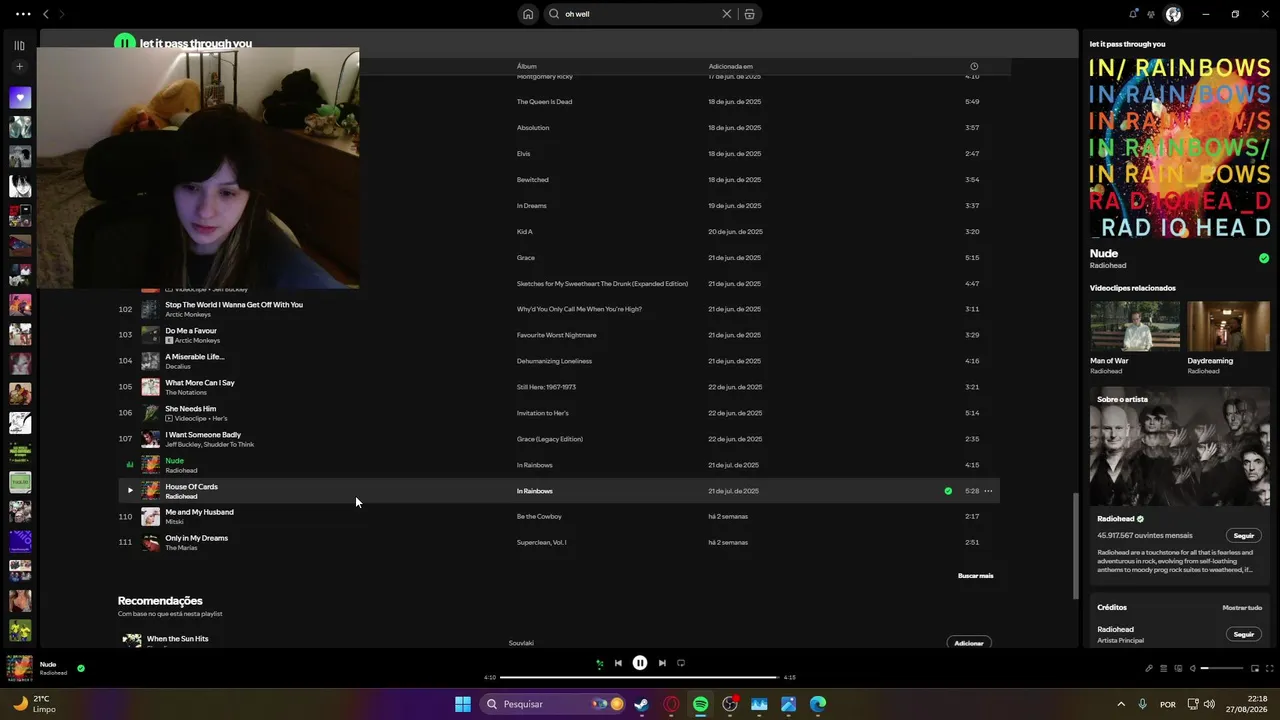Open the mini player

(1253, 668)
